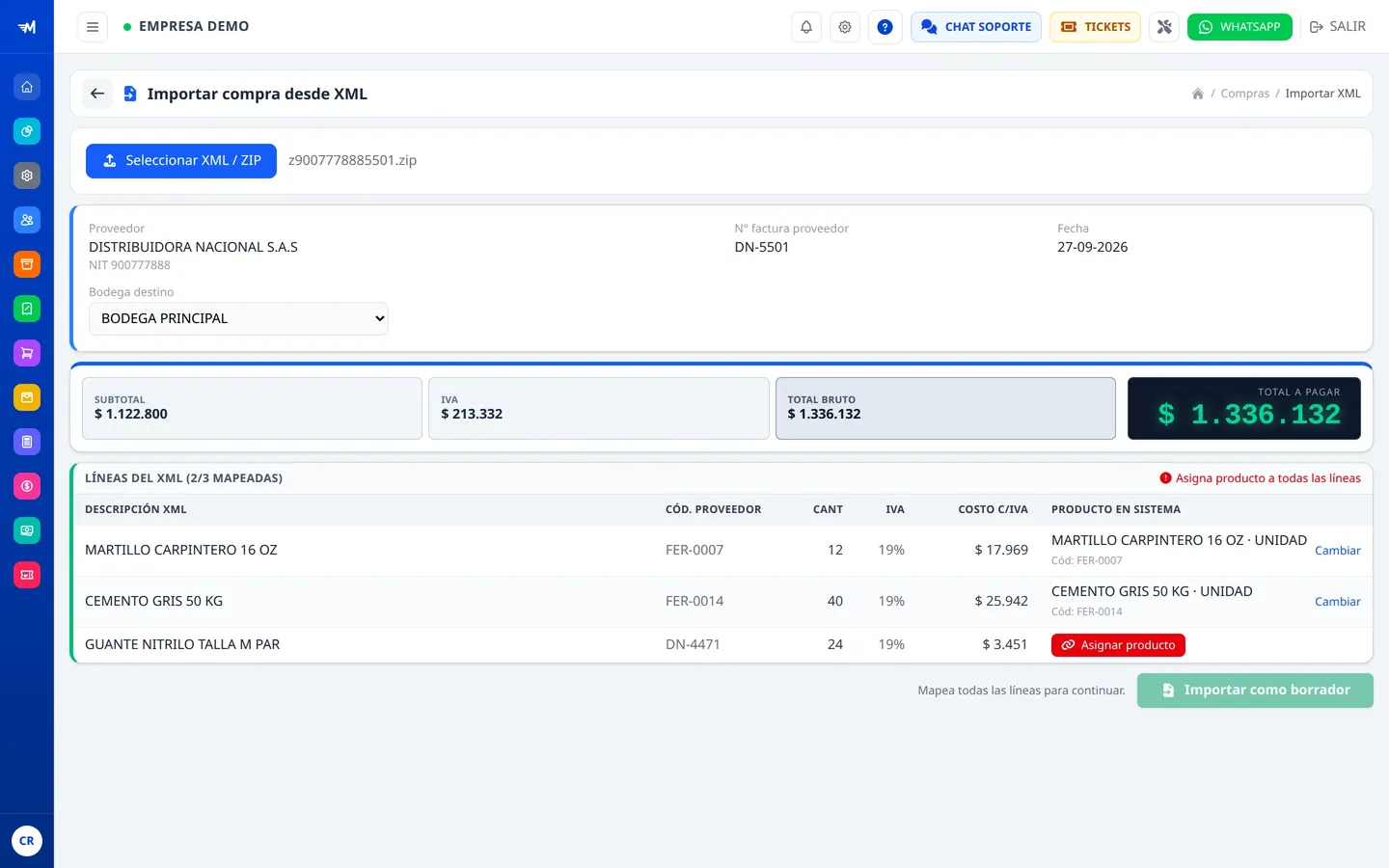Open the CR user avatar menu
The width and height of the screenshot is (1389, 868).
(x=27, y=841)
